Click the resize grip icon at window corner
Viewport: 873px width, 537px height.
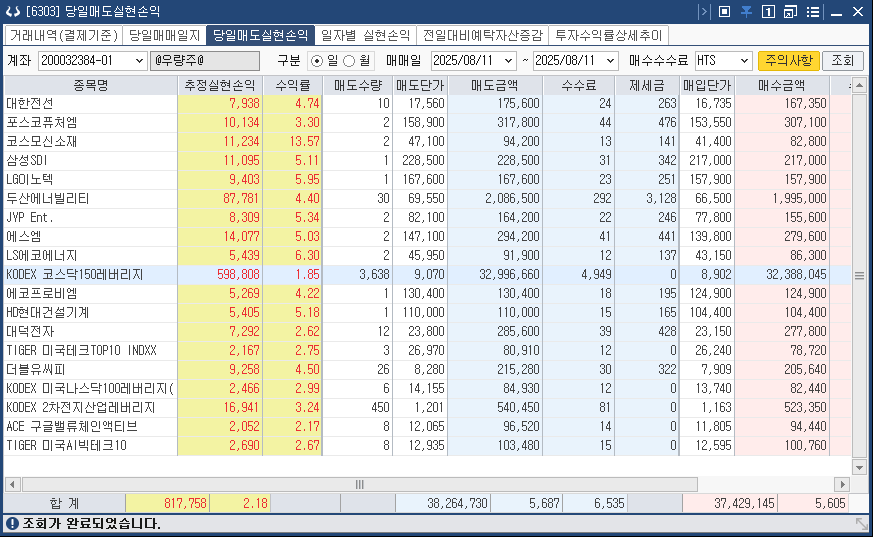[x=862, y=524]
